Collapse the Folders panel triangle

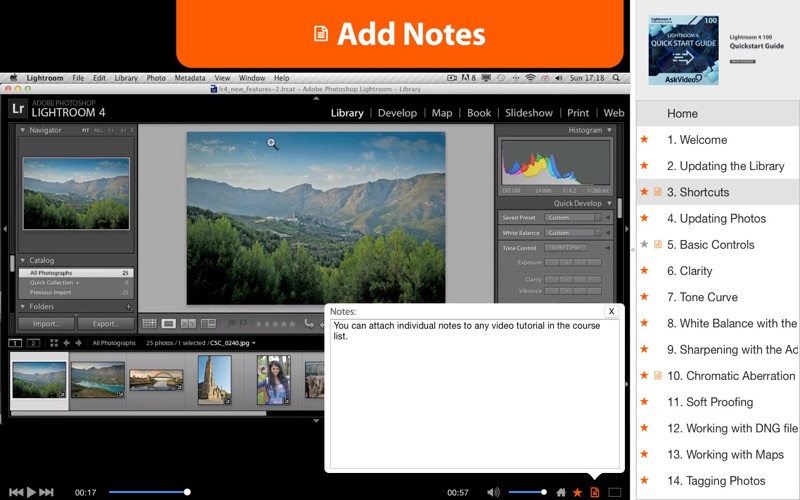pos(22,307)
